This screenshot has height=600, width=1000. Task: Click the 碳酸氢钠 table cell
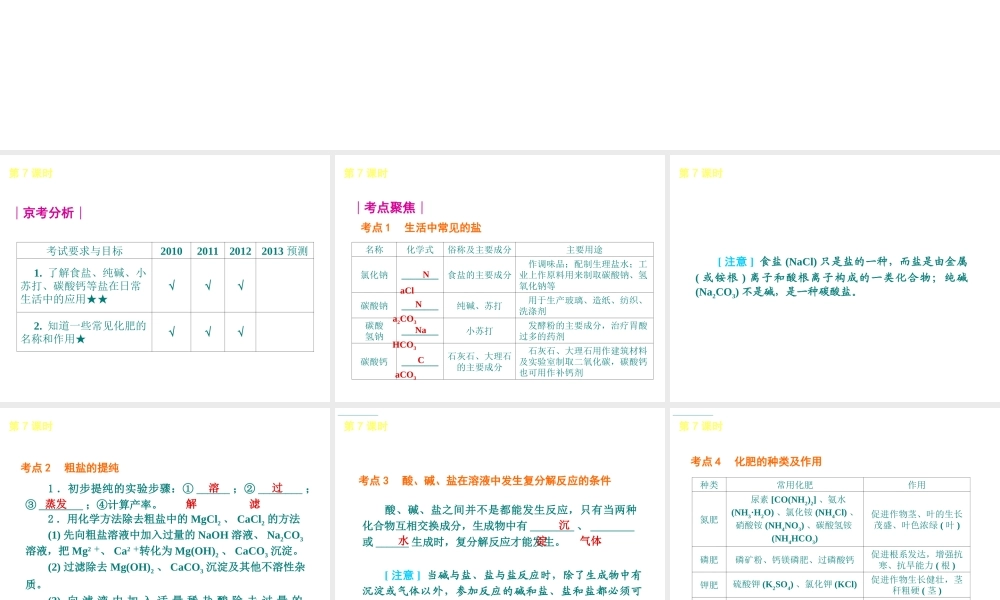click(x=374, y=331)
